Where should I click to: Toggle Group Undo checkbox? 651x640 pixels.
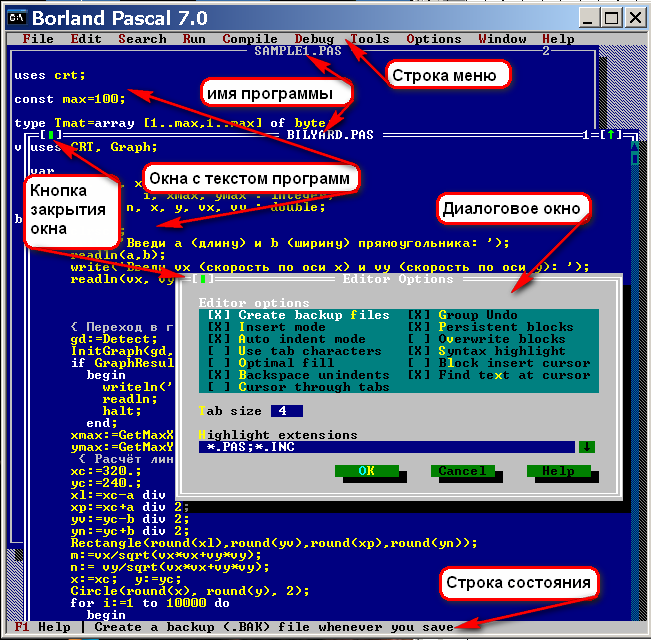tap(463, 315)
